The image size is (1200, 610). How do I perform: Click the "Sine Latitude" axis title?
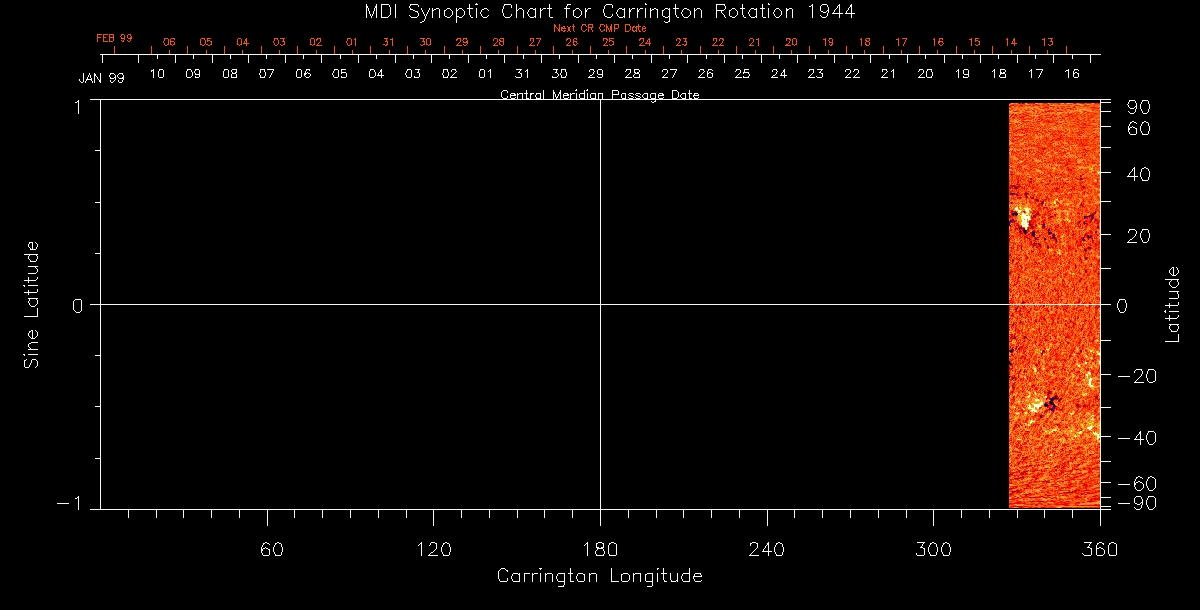[x=32, y=304]
